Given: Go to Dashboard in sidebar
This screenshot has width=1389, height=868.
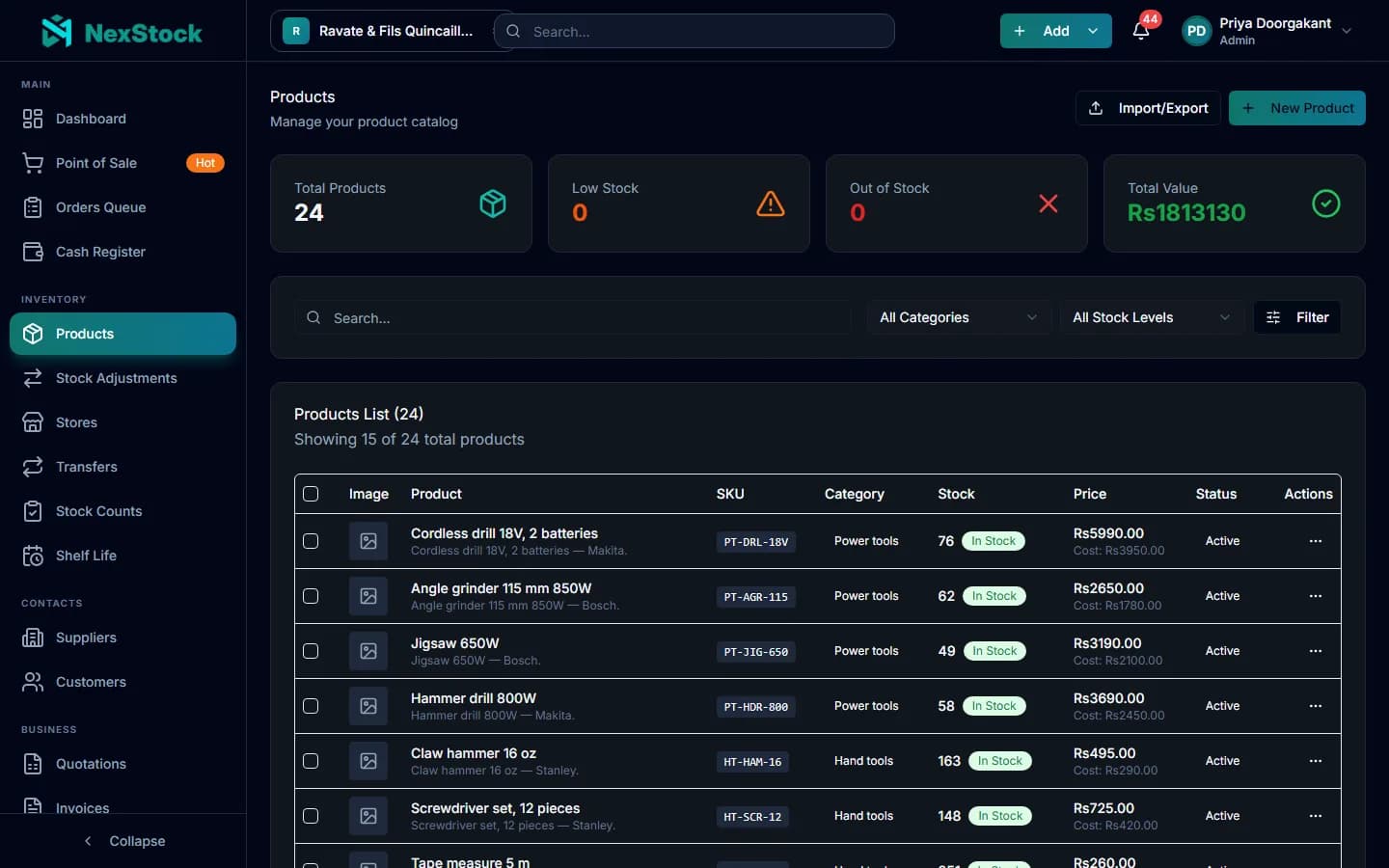Looking at the screenshot, I should click(123, 119).
